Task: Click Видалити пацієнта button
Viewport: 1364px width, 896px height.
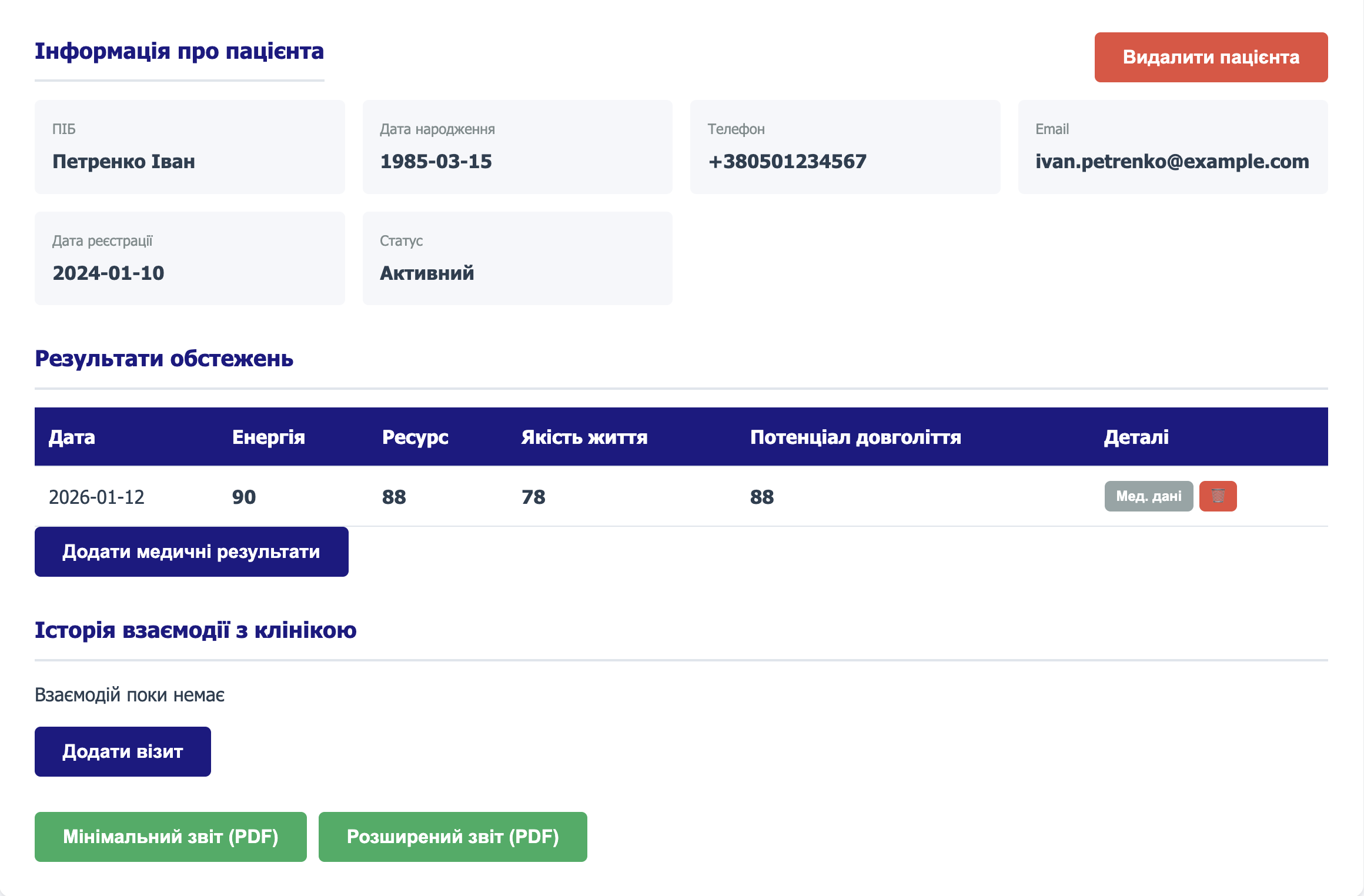Action: tap(1211, 57)
